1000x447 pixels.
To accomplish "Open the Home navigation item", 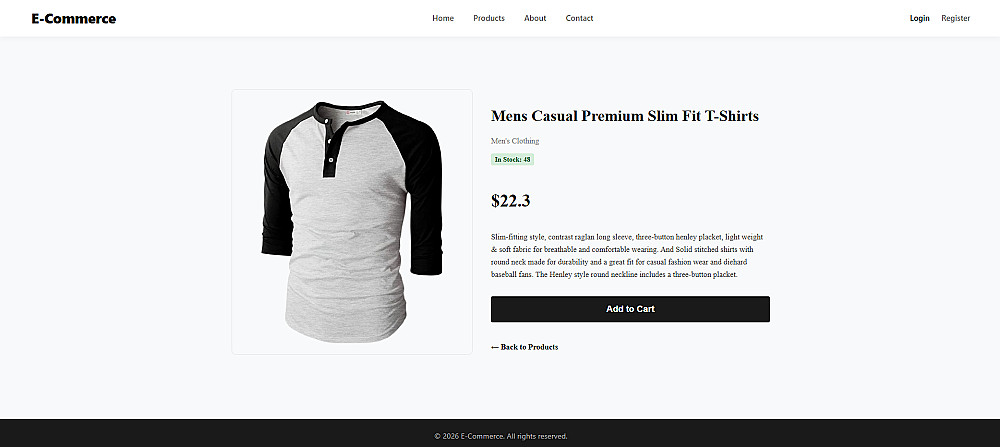I will tap(443, 18).
